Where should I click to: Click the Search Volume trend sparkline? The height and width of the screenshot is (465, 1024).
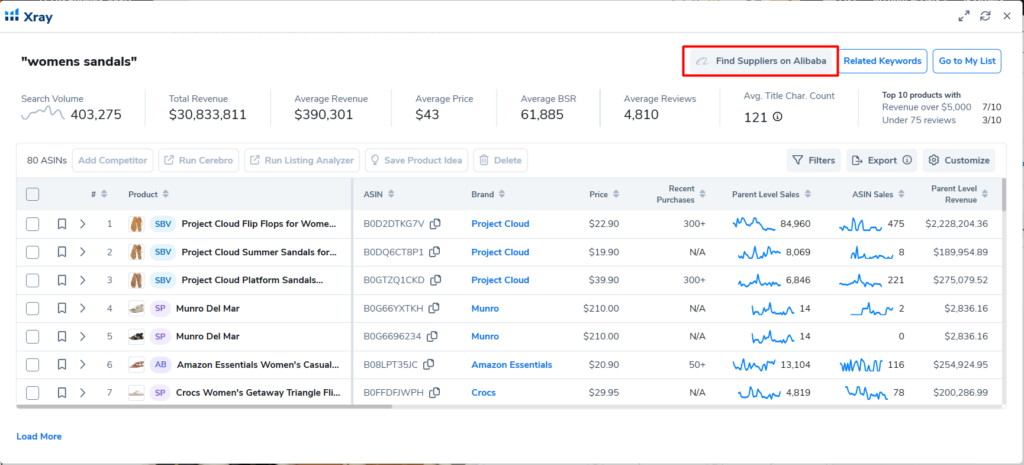pos(43,115)
